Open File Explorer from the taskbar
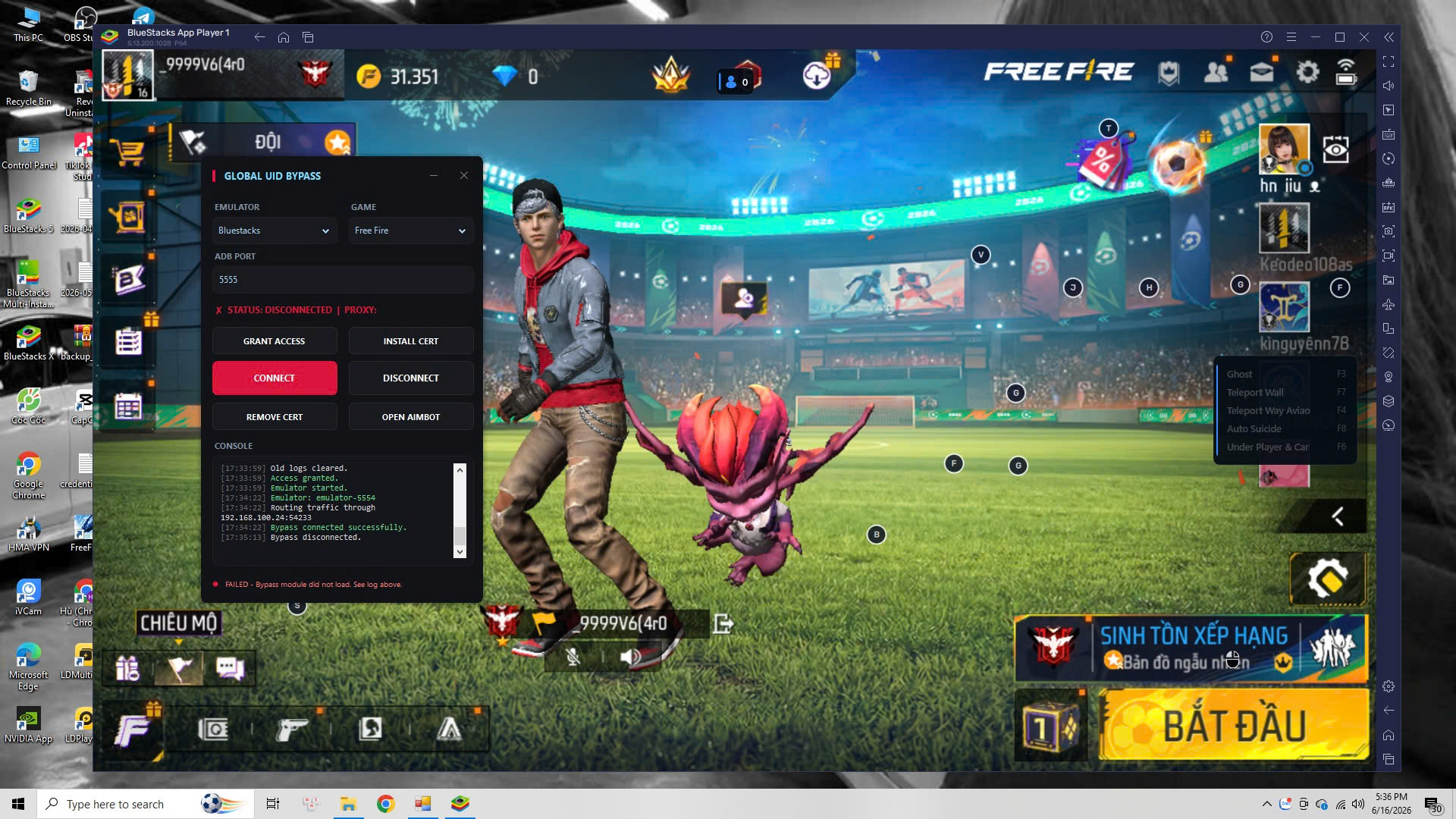The height and width of the screenshot is (819, 1456). click(x=348, y=804)
